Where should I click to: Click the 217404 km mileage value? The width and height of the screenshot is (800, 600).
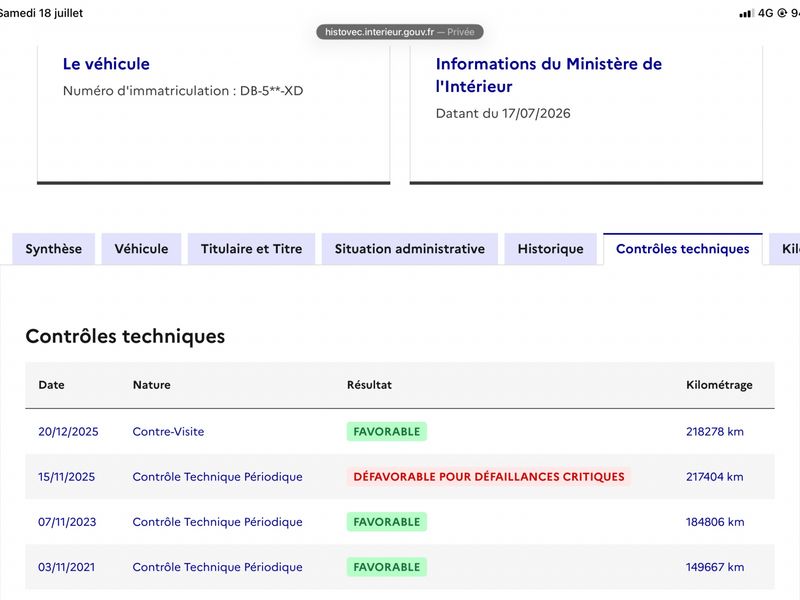click(715, 477)
